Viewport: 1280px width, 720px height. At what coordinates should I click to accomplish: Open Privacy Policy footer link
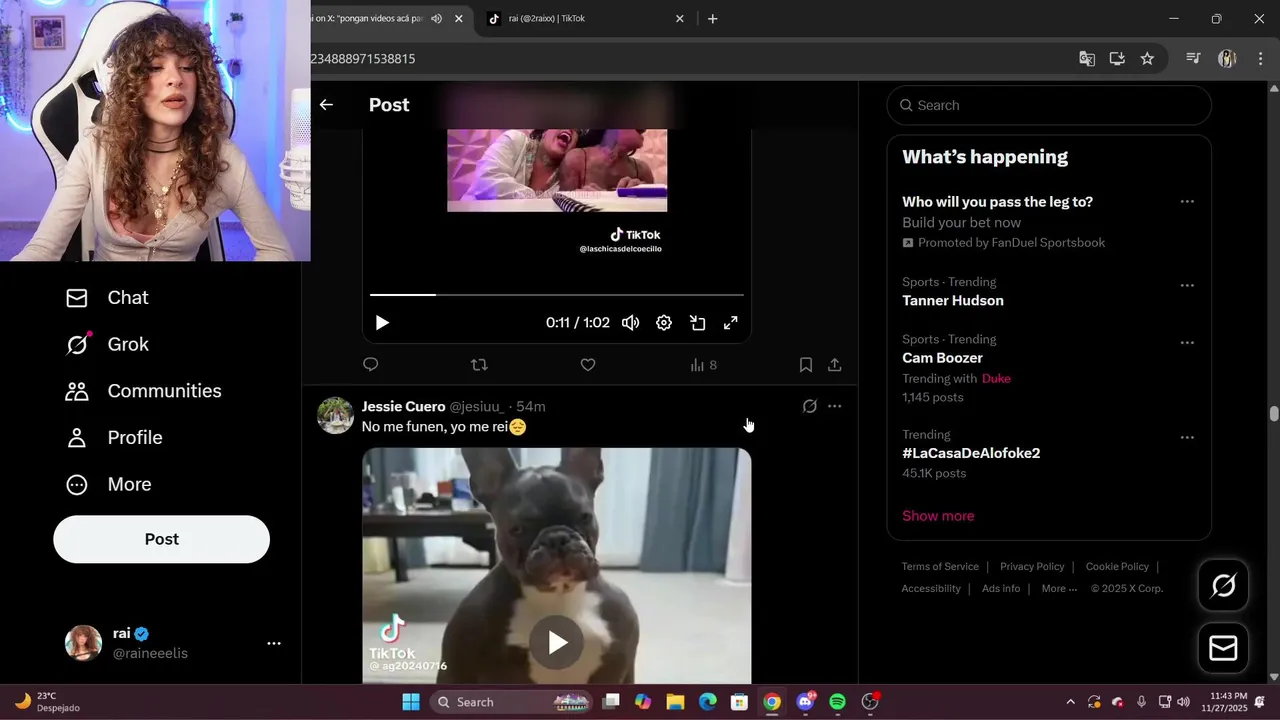(1032, 566)
